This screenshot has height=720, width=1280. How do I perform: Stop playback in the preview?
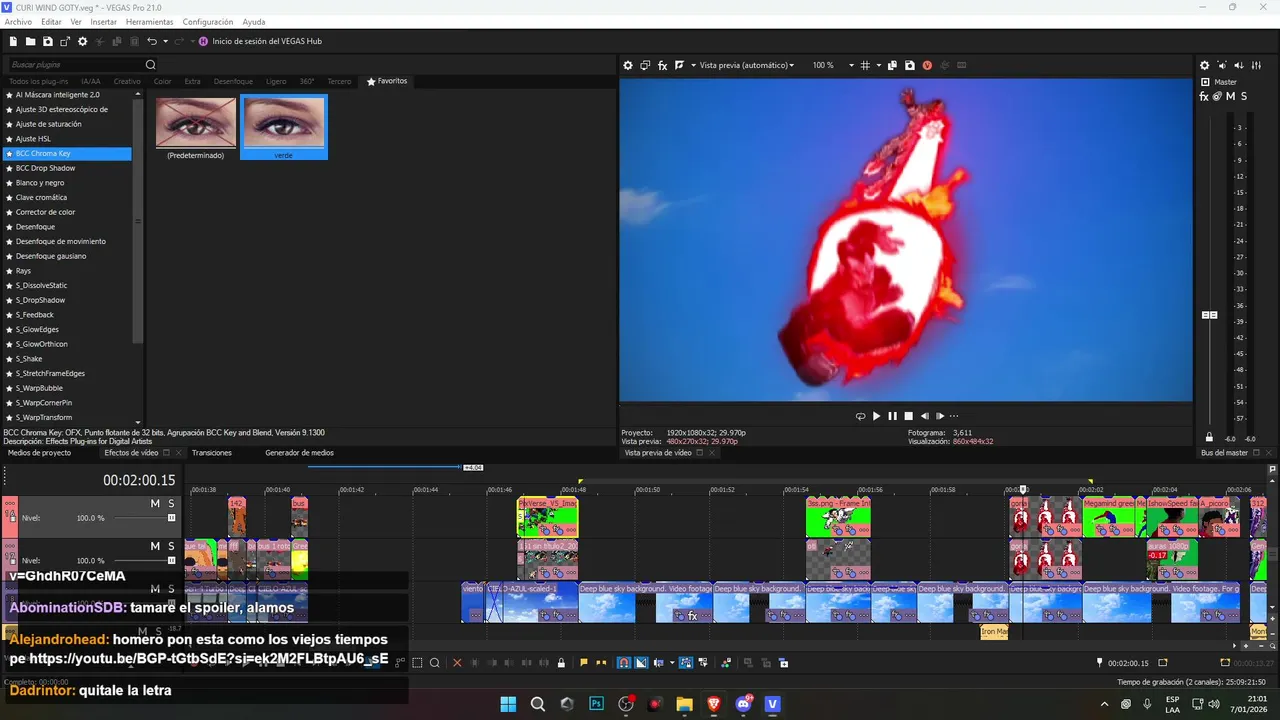point(908,416)
